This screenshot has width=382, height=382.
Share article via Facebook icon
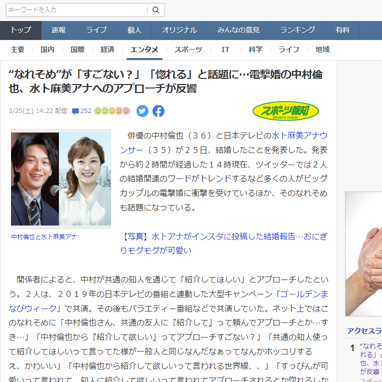coord(158,111)
